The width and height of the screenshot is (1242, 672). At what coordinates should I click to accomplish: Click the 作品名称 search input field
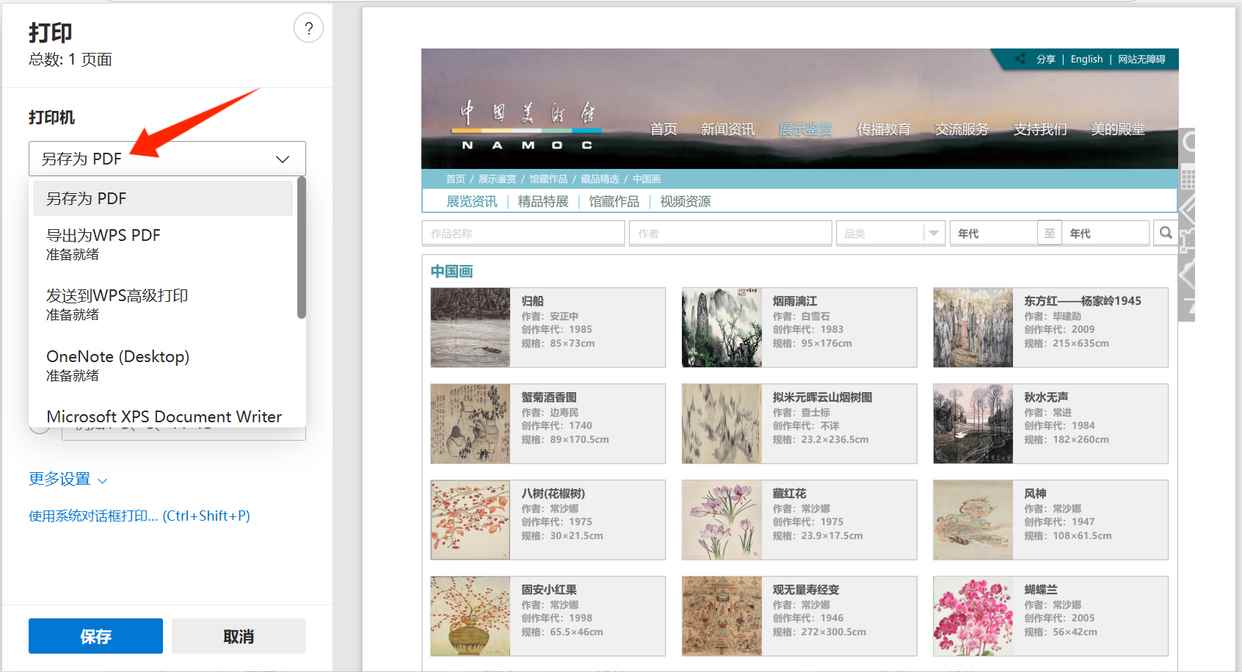point(523,233)
